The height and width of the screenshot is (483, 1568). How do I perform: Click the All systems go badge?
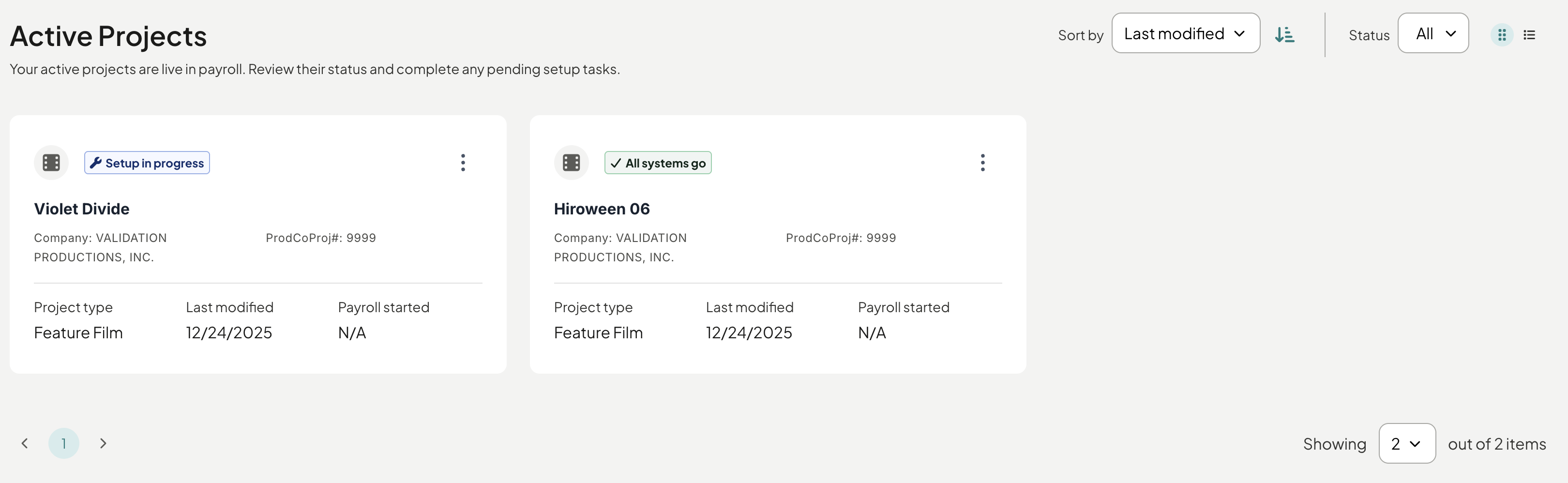(x=657, y=163)
